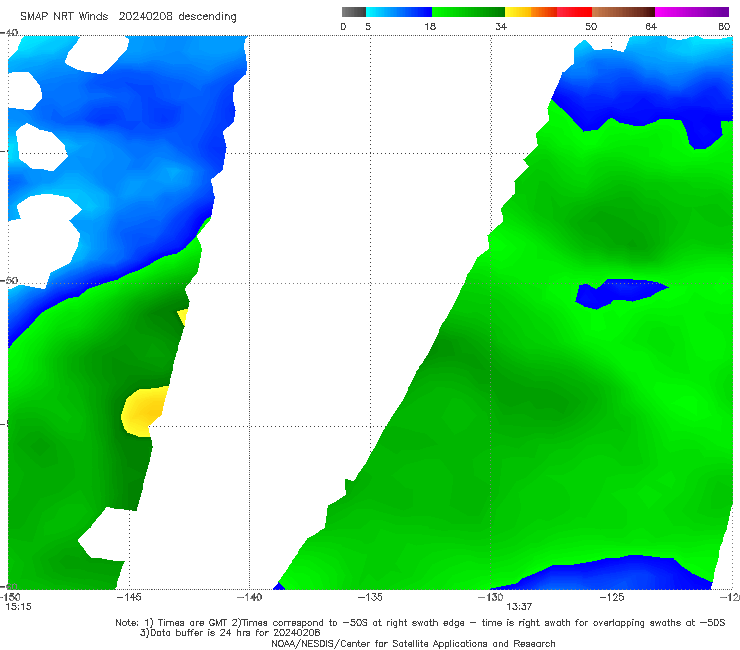Click the '18' color scale label

pyautogui.click(x=430, y=26)
